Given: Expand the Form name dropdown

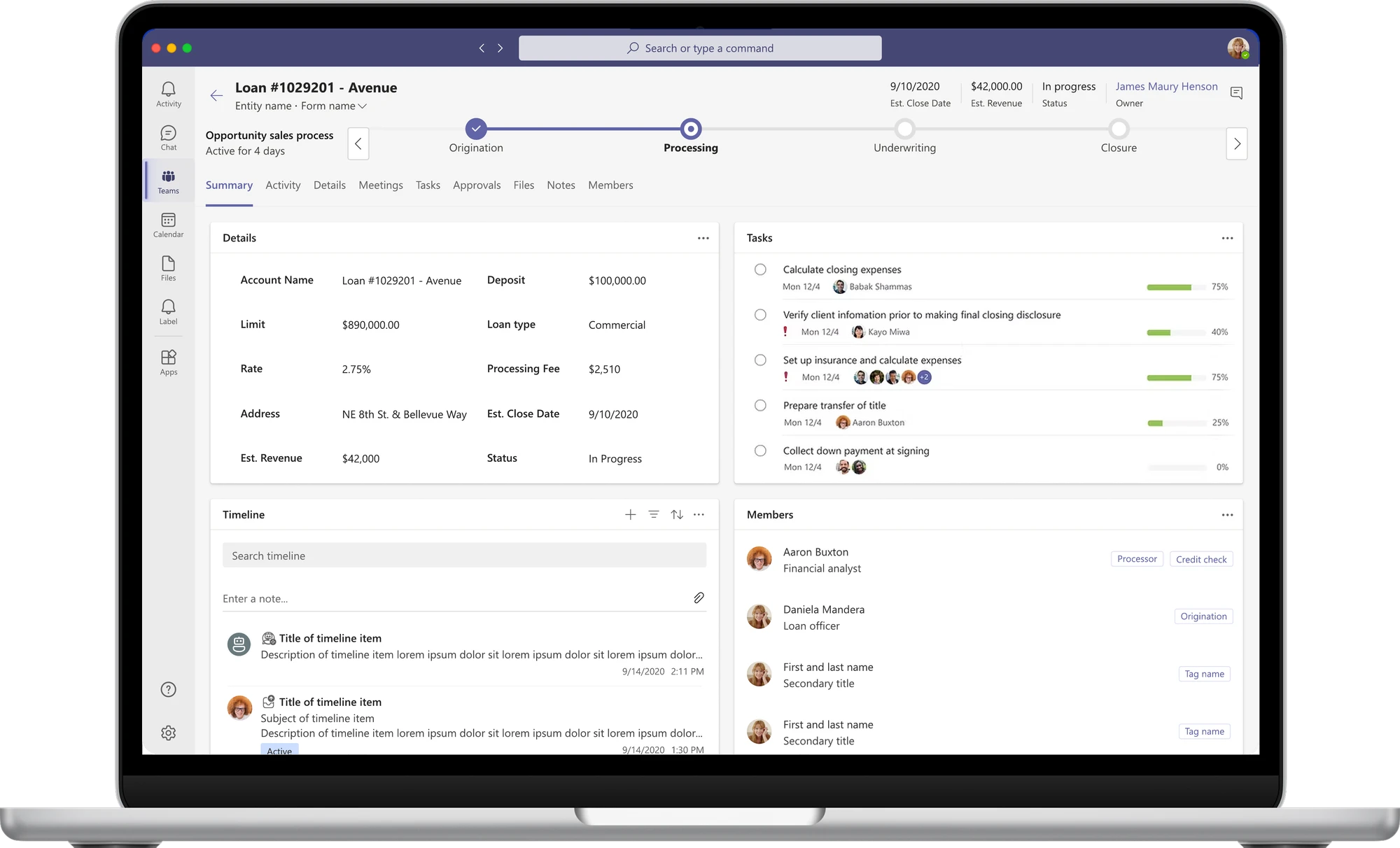Looking at the screenshot, I should (334, 106).
